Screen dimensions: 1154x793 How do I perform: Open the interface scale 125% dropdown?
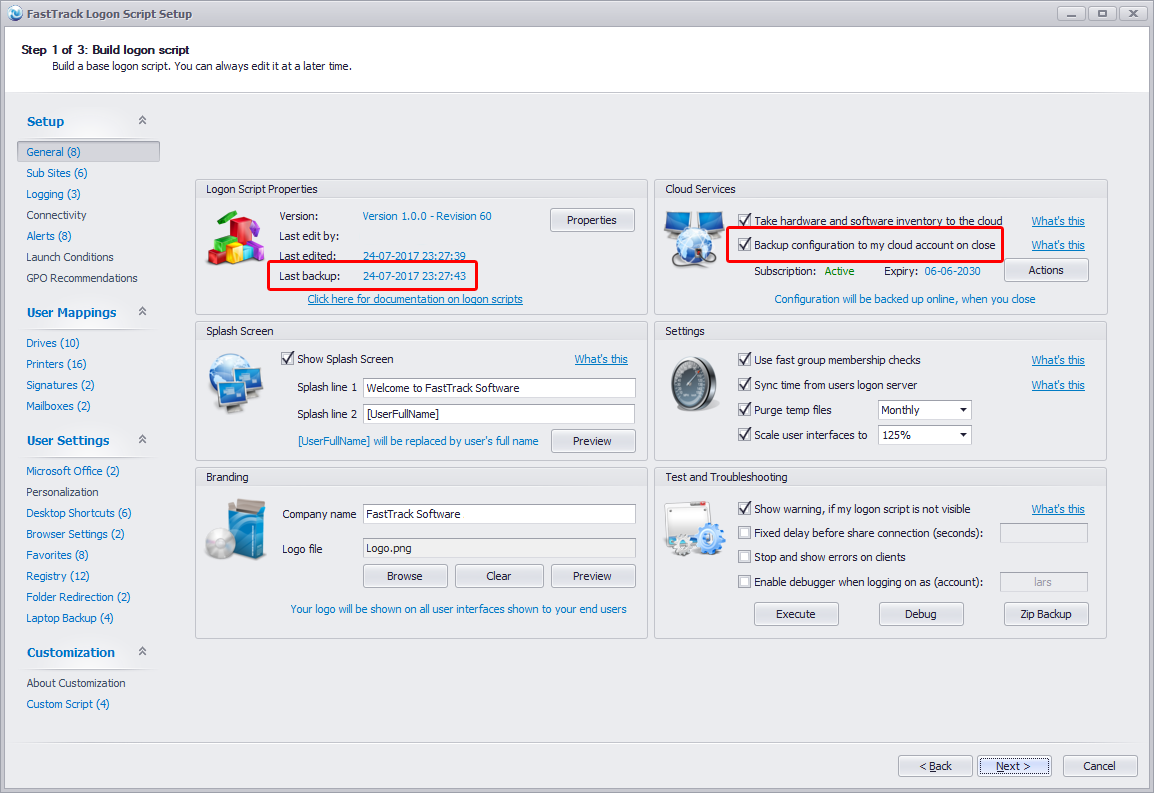924,435
